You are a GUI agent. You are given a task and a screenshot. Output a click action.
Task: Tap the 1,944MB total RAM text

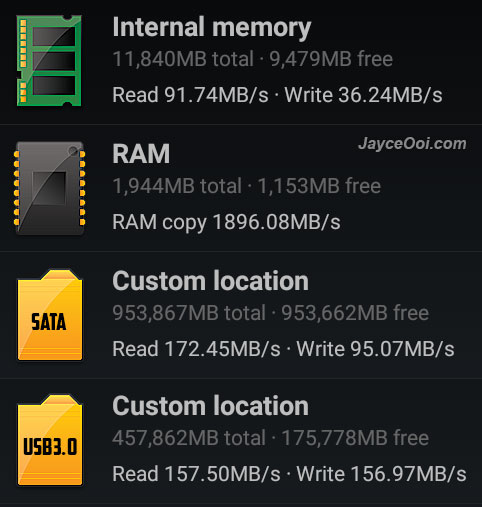(x=177, y=186)
